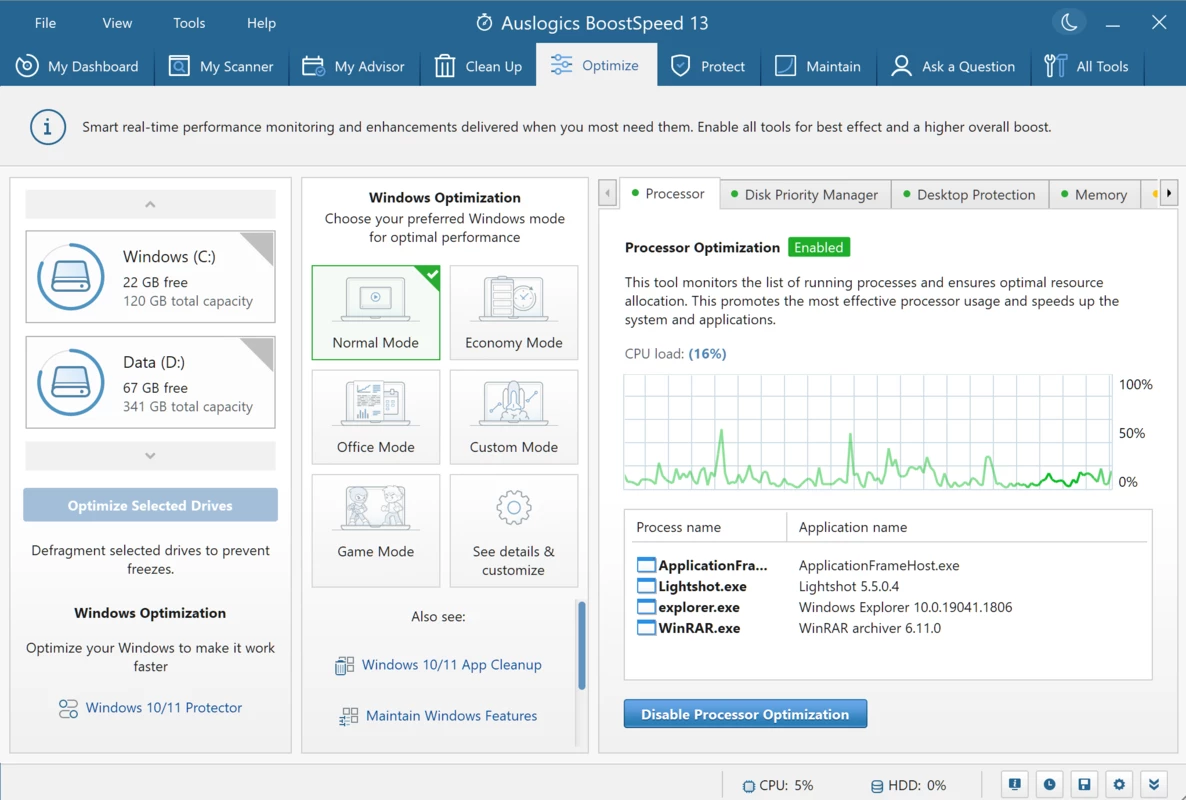
Task: Choose Game Mode
Action: pos(376,530)
